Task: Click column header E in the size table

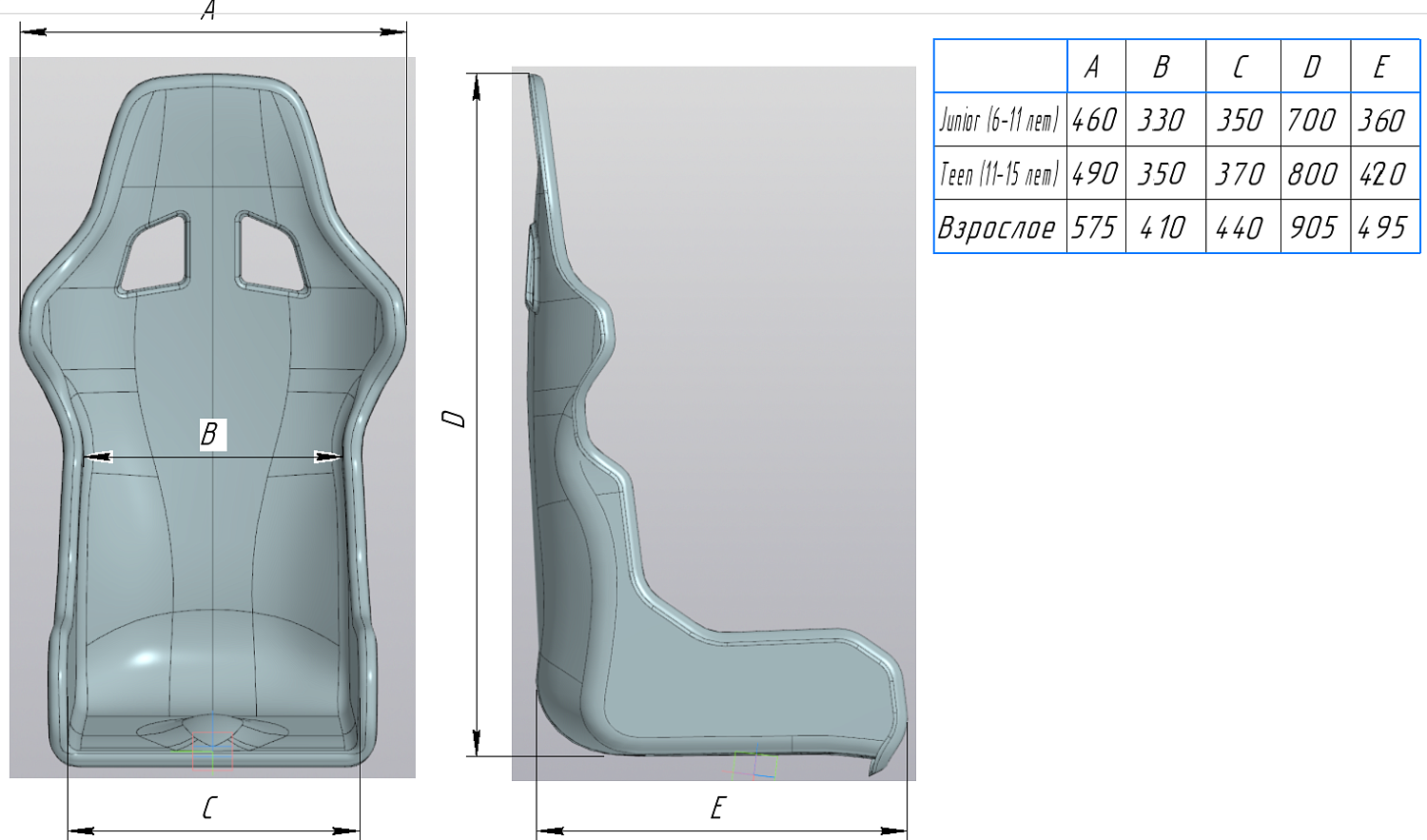Action: point(1382,67)
